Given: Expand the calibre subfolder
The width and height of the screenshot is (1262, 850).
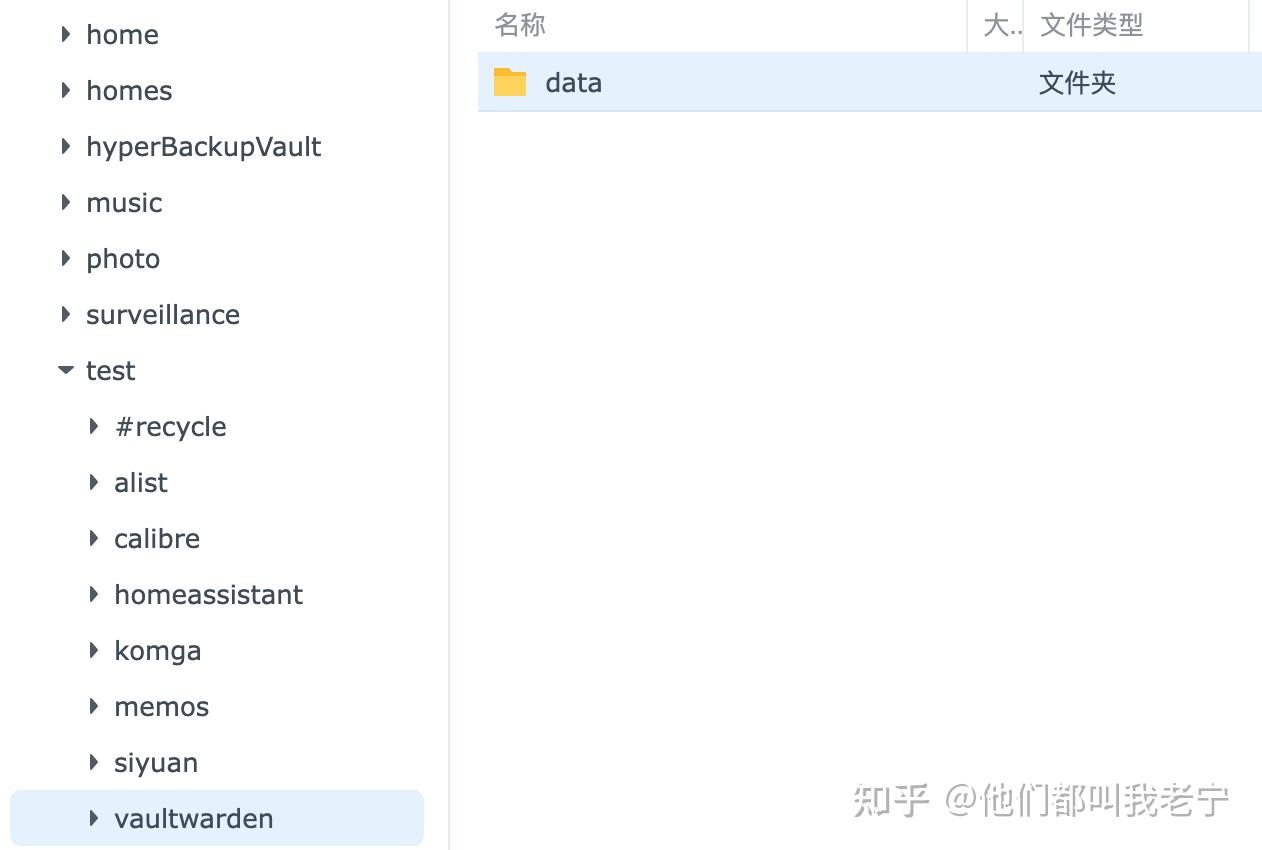Looking at the screenshot, I should (93, 538).
